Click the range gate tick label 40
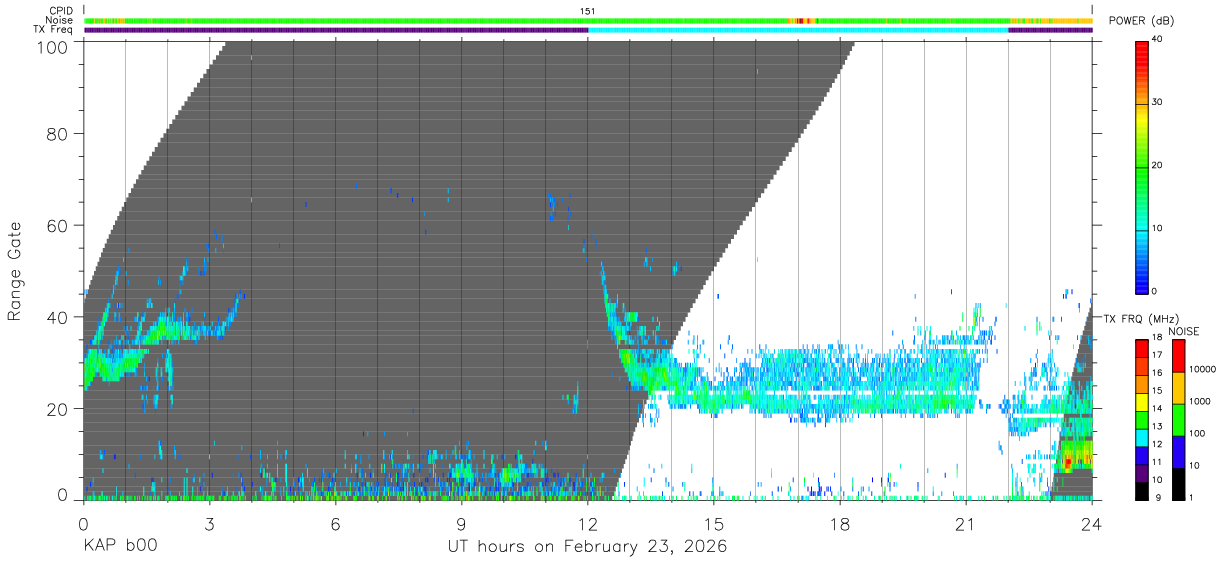1228x567 pixels. pos(56,317)
